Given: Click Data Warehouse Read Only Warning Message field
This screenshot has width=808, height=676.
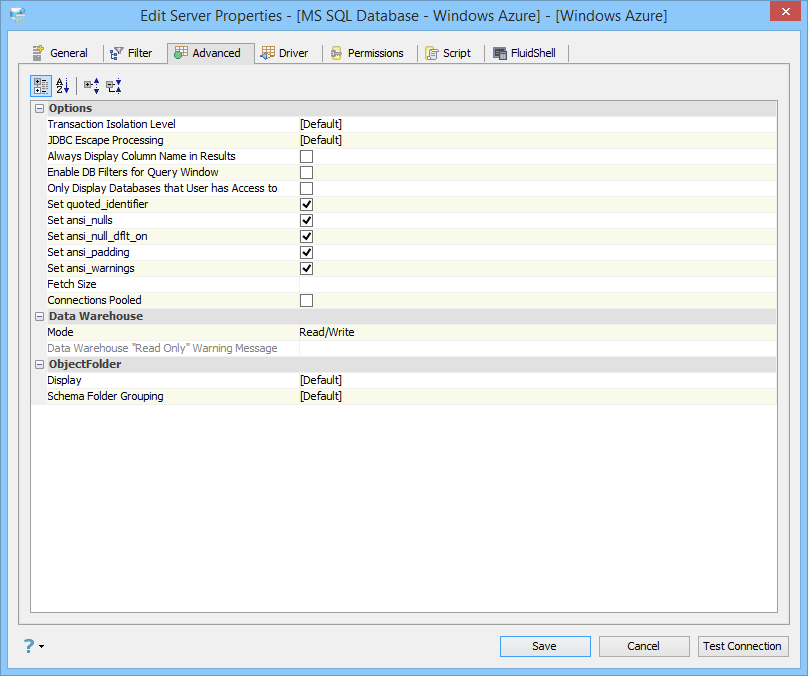Looking at the screenshot, I should (537, 348).
